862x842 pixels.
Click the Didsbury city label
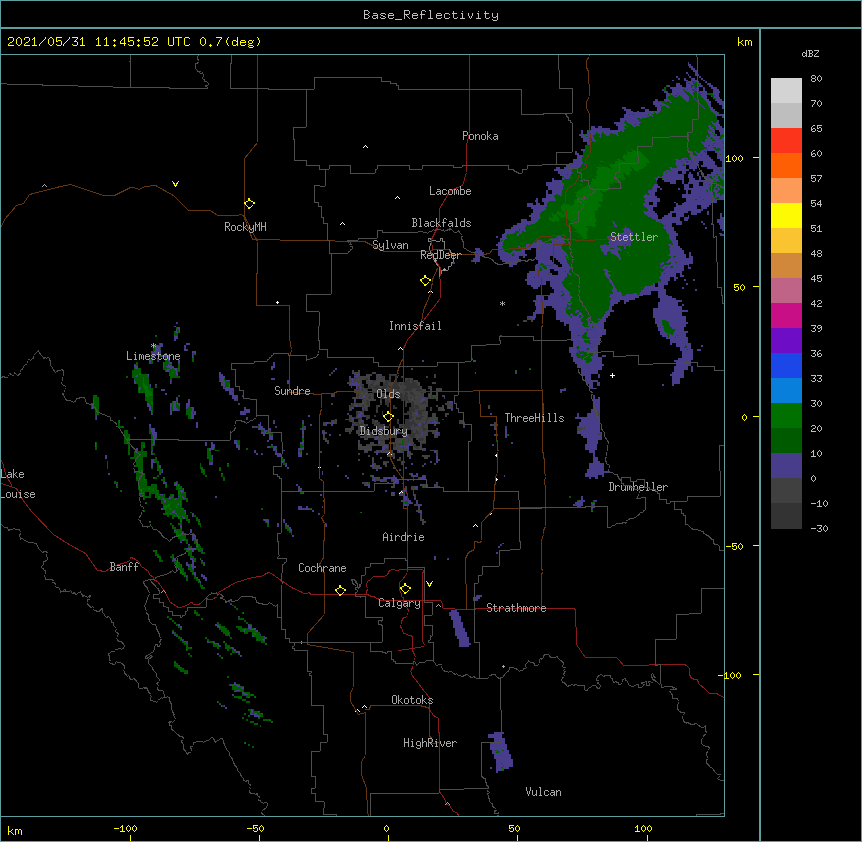click(x=384, y=431)
